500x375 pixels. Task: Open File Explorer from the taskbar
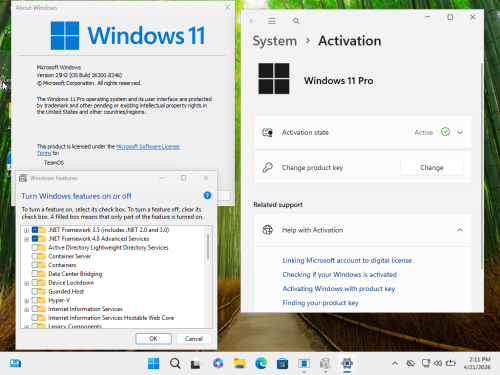[x=240, y=363]
